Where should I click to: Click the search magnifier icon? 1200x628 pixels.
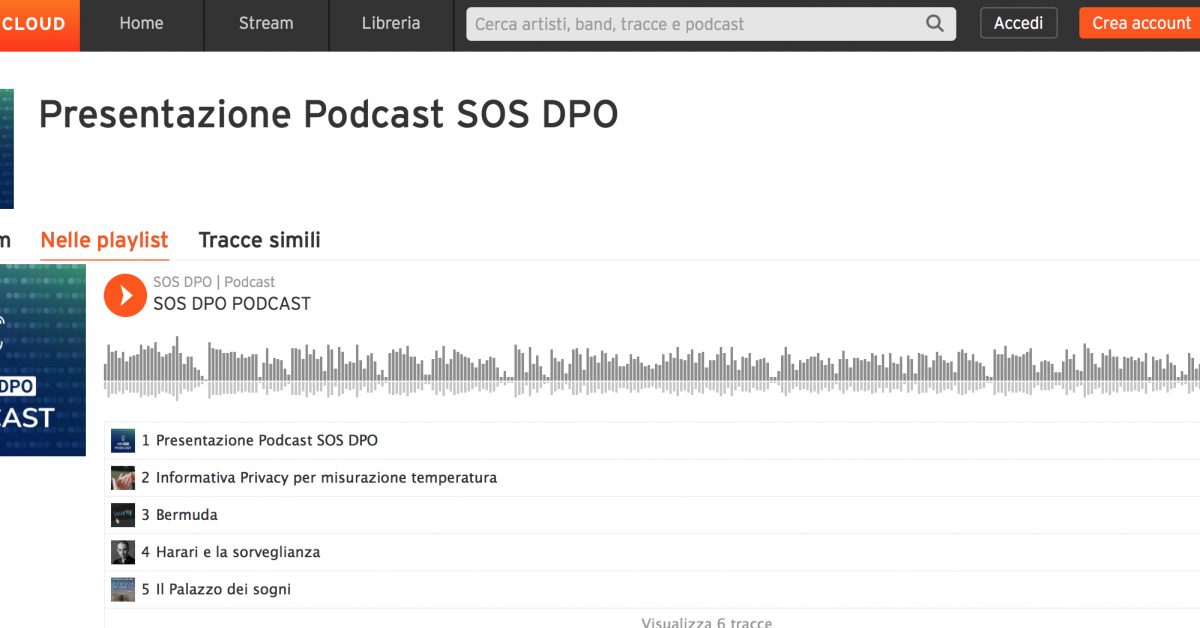click(x=935, y=24)
